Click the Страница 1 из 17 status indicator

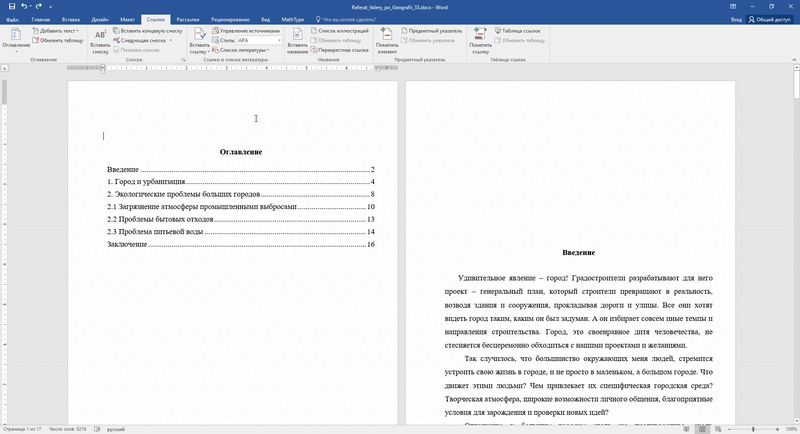pos(22,429)
